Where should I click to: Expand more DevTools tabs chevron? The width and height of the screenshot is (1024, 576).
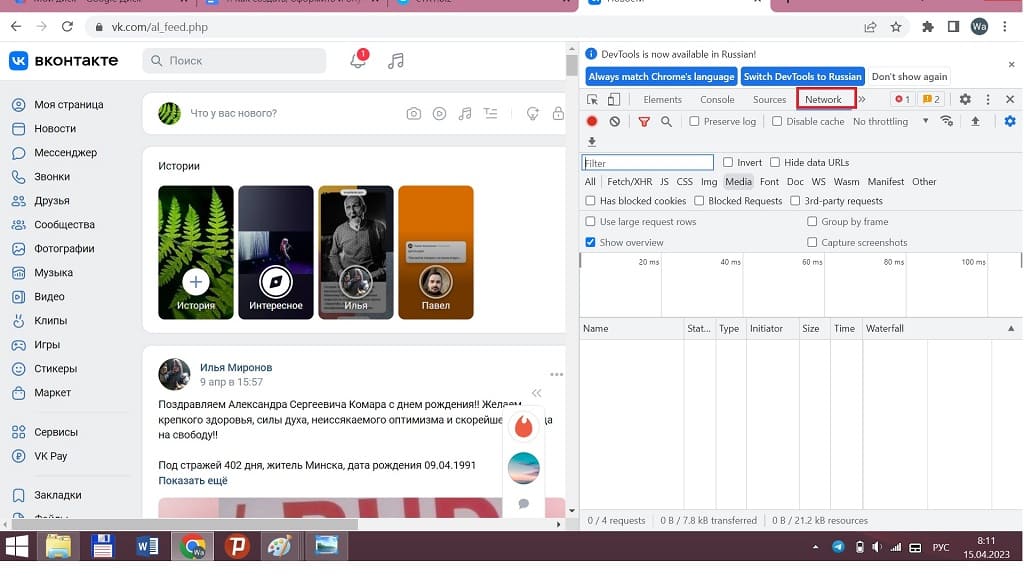862,99
